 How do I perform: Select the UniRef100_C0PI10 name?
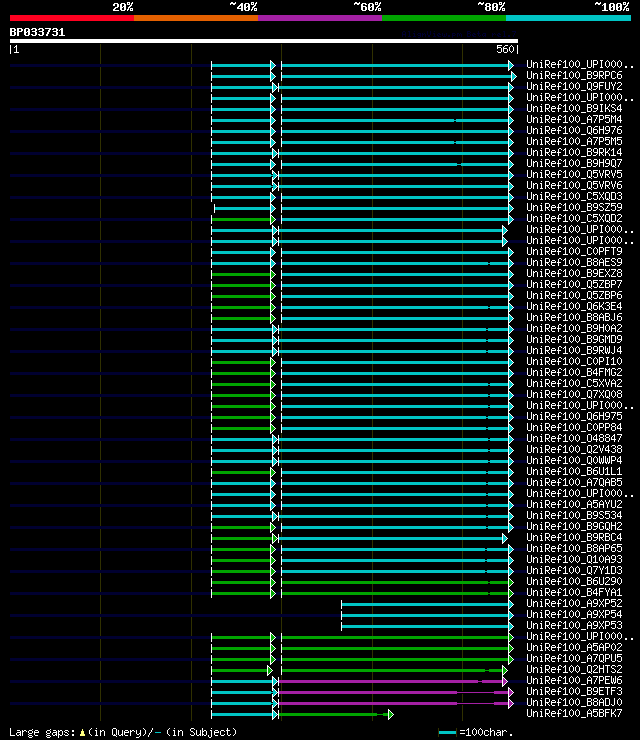tap(574, 362)
